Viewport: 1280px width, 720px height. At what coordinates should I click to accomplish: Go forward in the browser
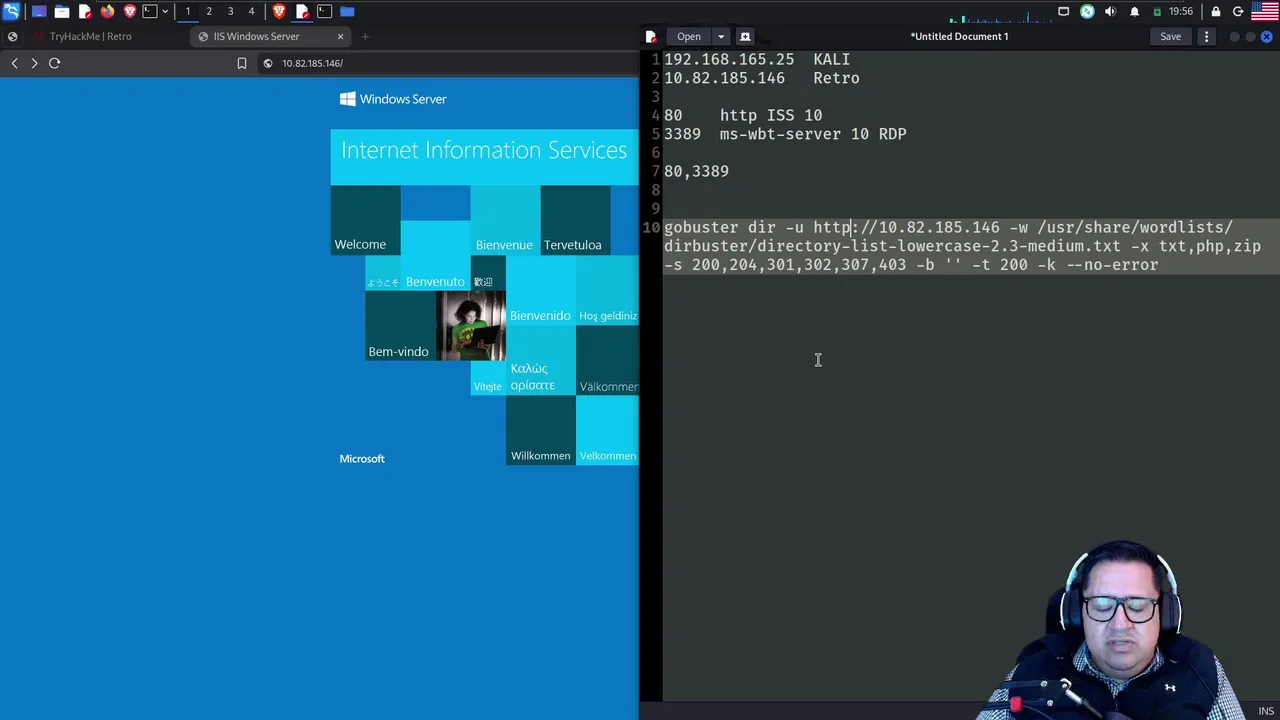pos(34,63)
